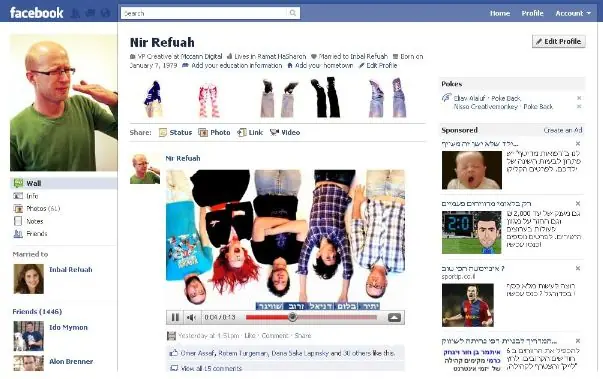This screenshot has height=379, width=603.
Task: Close the 2:0 soccer scoreboard ad
Action: (x=578, y=203)
